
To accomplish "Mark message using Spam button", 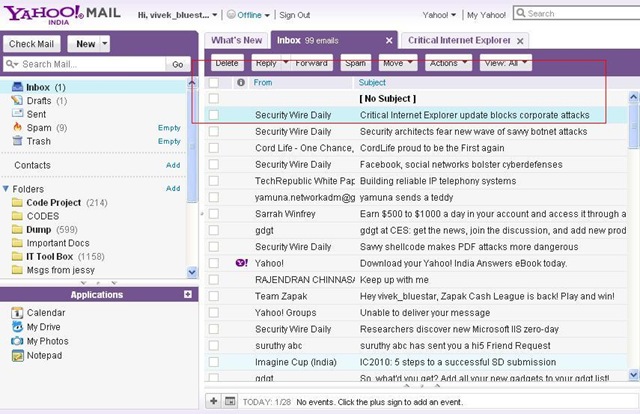I will 356,63.
